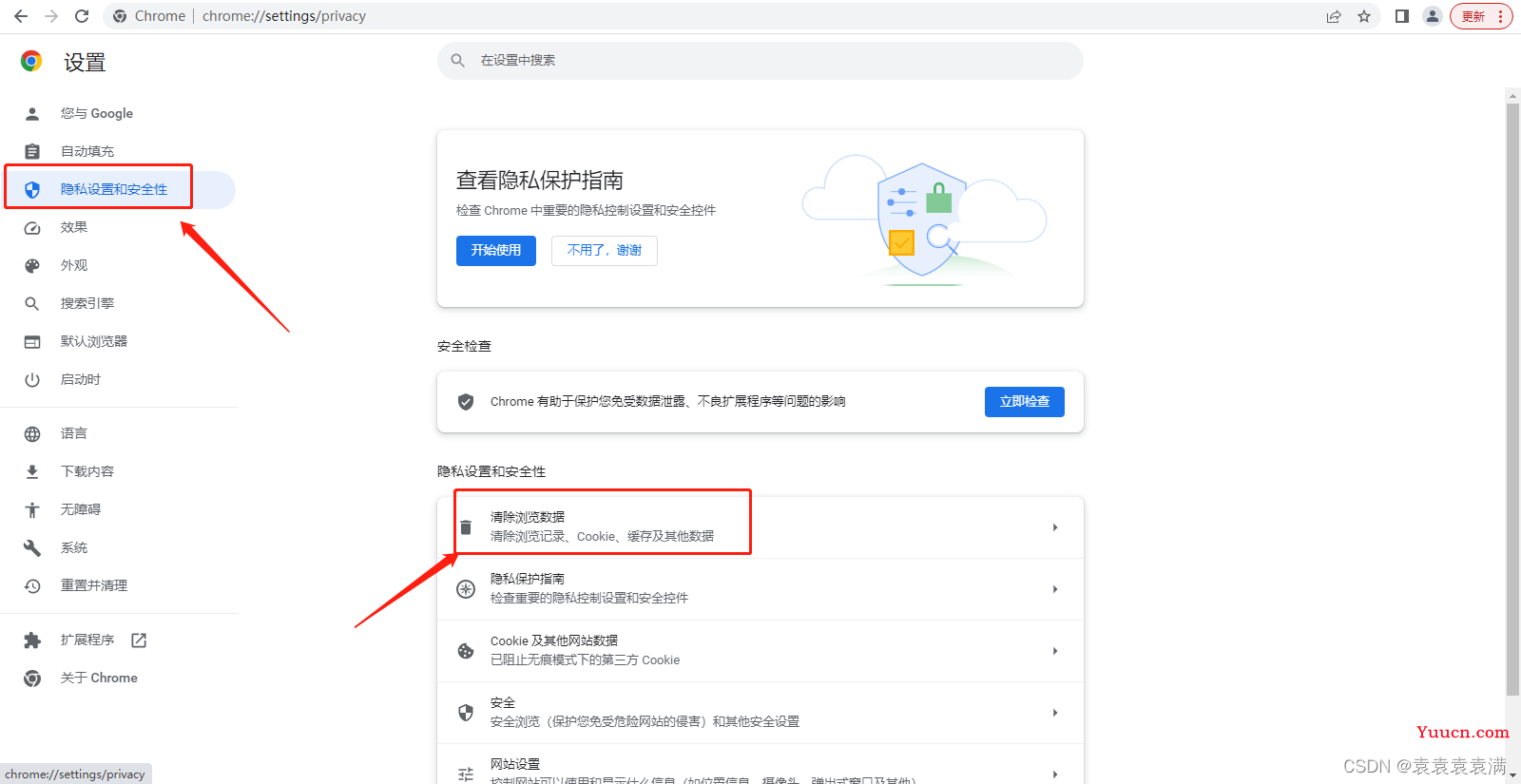
Task: Bookmark this page with the star icon
Action: (x=1364, y=16)
